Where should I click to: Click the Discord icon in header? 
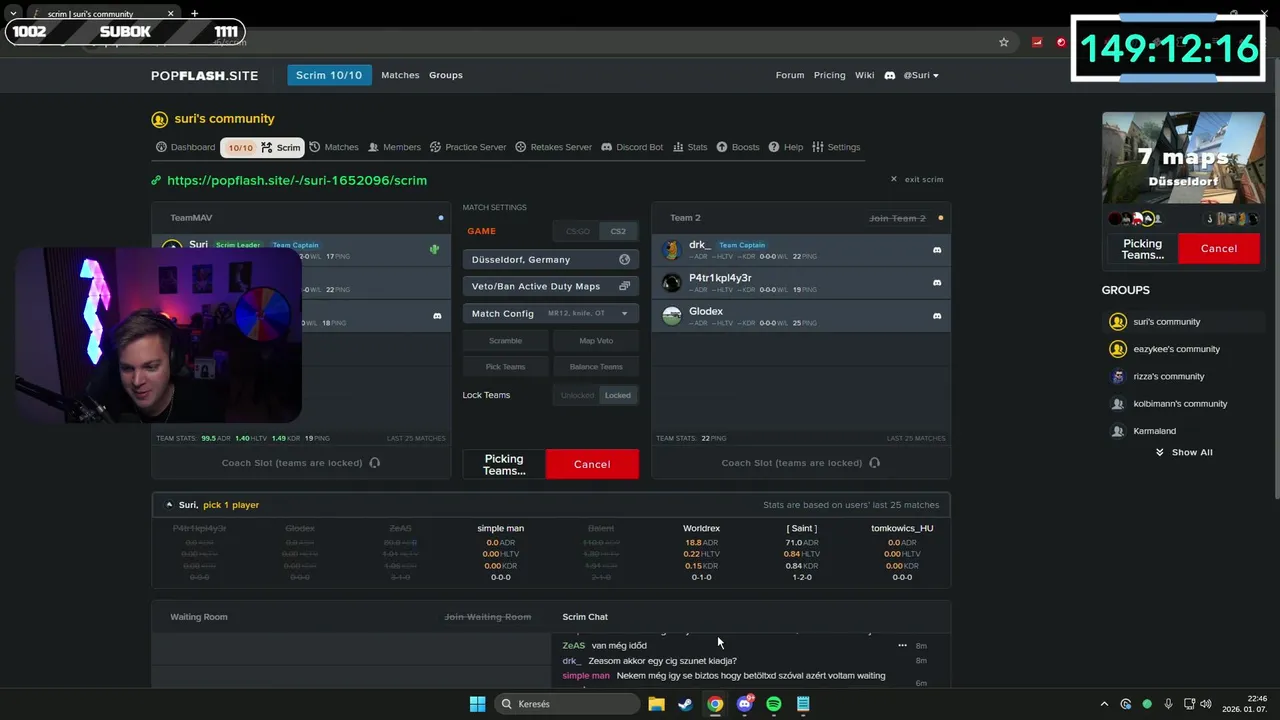(x=889, y=75)
